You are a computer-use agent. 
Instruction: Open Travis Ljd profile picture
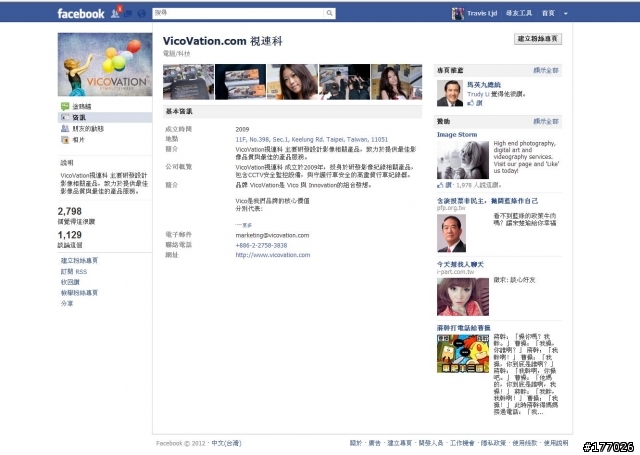tap(458, 13)
